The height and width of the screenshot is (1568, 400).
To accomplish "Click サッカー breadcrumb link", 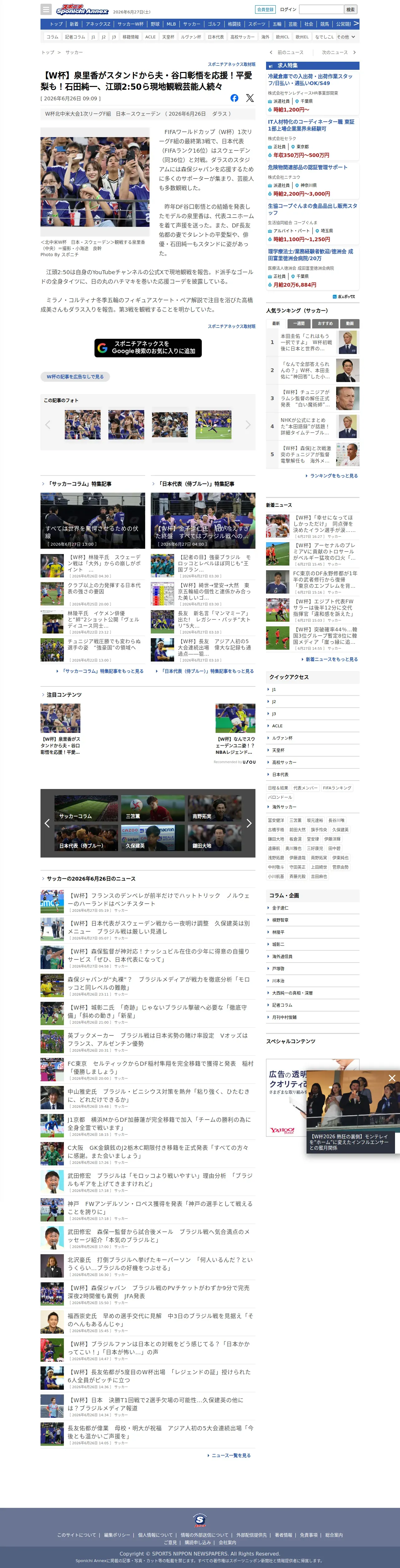I will 74,52.
